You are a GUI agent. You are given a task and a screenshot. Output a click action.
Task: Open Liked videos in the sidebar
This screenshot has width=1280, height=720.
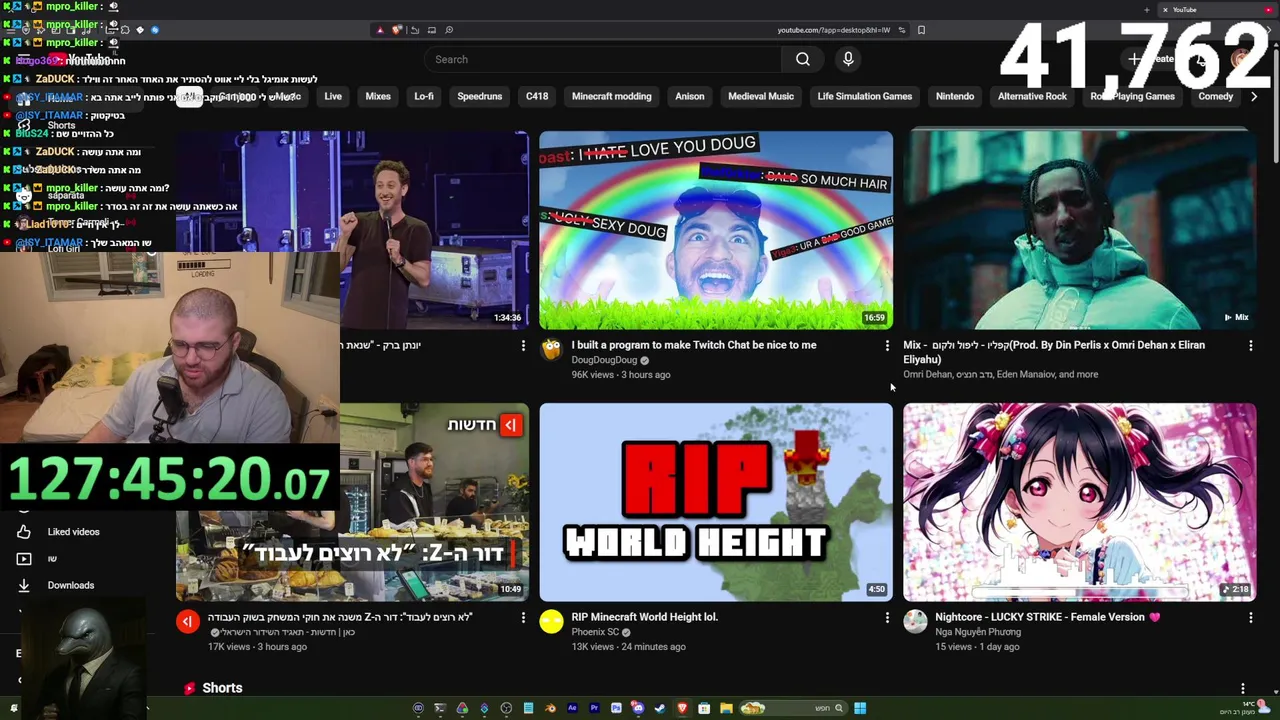point(73,532)
